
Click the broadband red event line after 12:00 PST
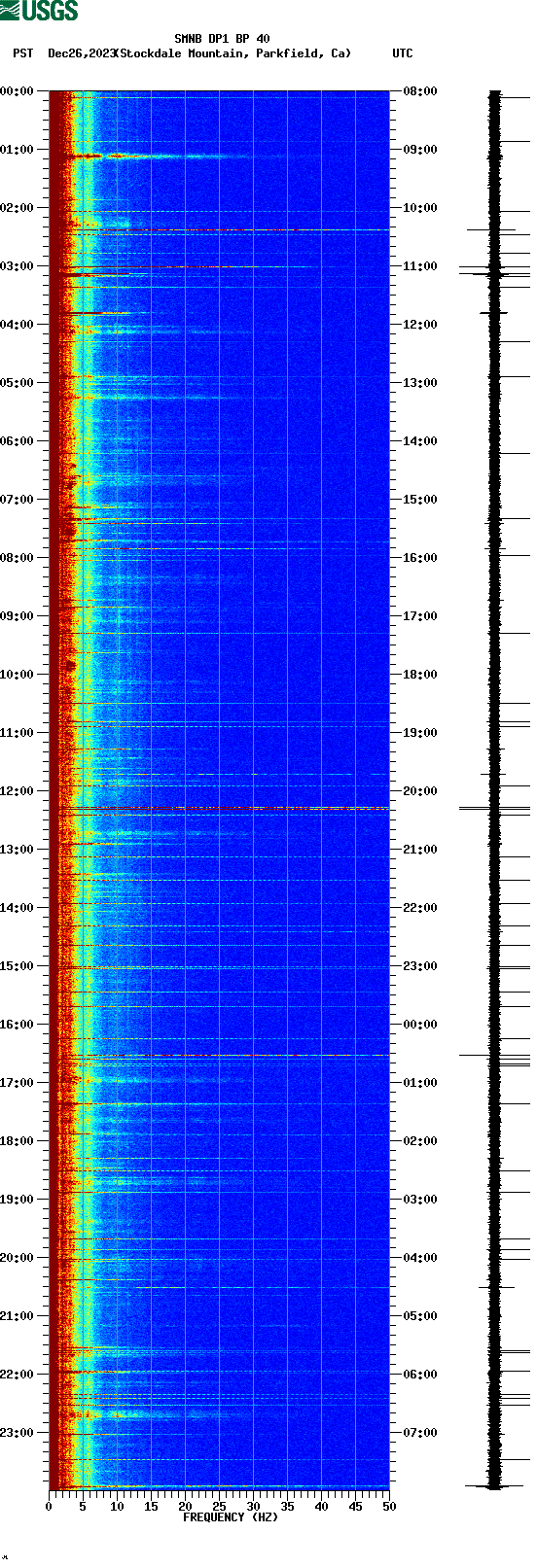(219, 808)
